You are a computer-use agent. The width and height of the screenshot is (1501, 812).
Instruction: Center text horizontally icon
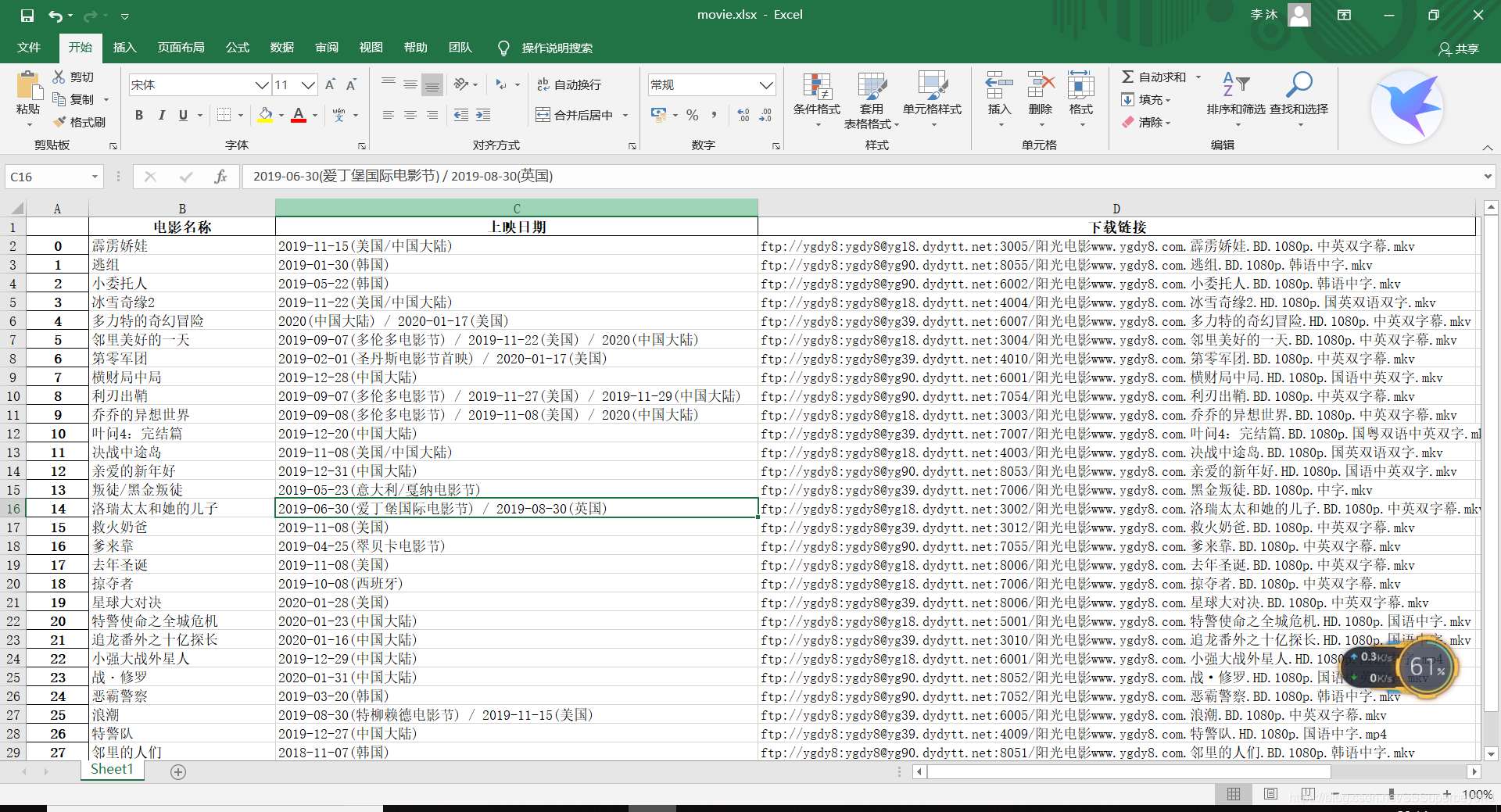pos(410,115)
